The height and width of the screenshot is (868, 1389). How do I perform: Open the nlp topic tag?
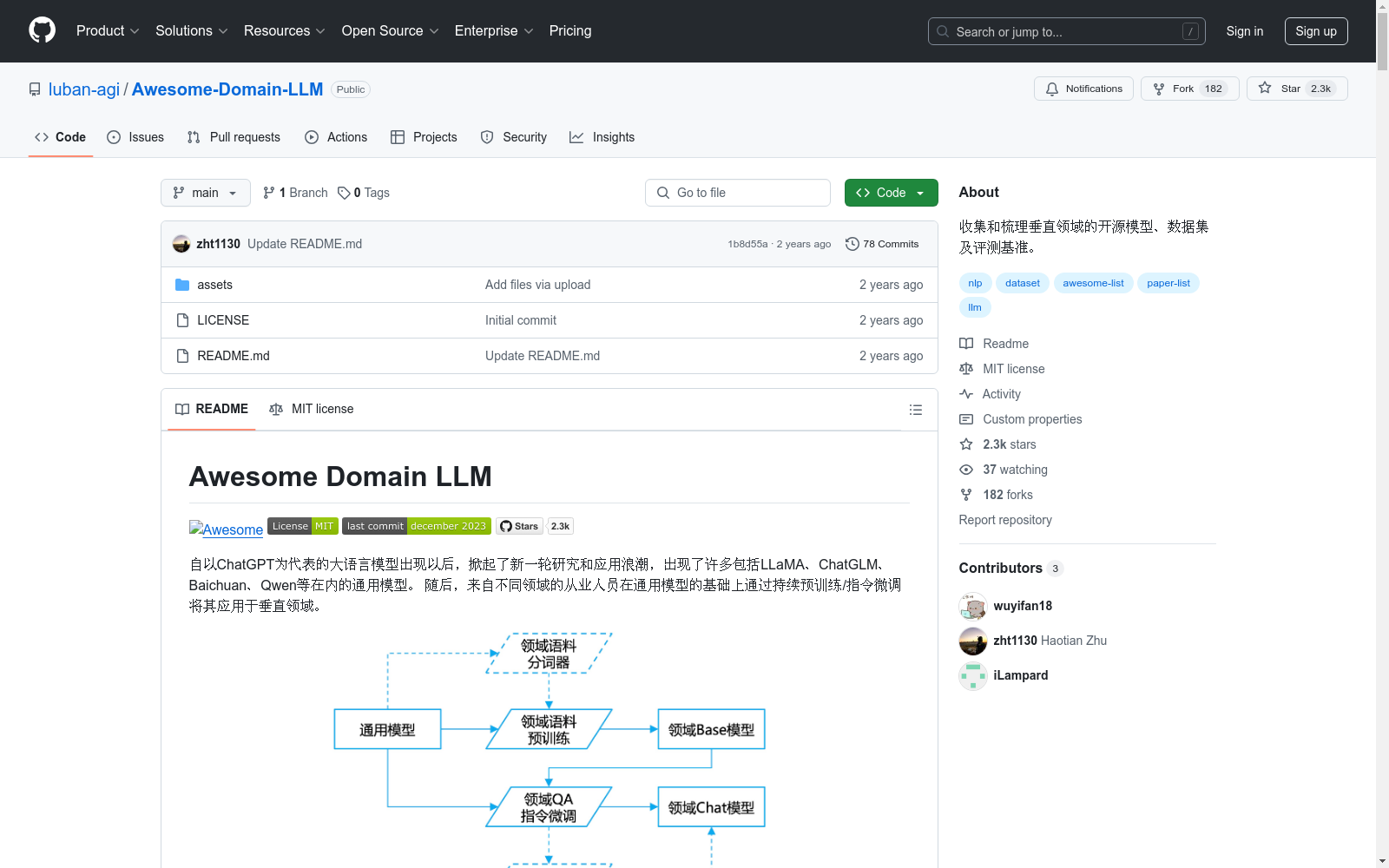point(975,283)
